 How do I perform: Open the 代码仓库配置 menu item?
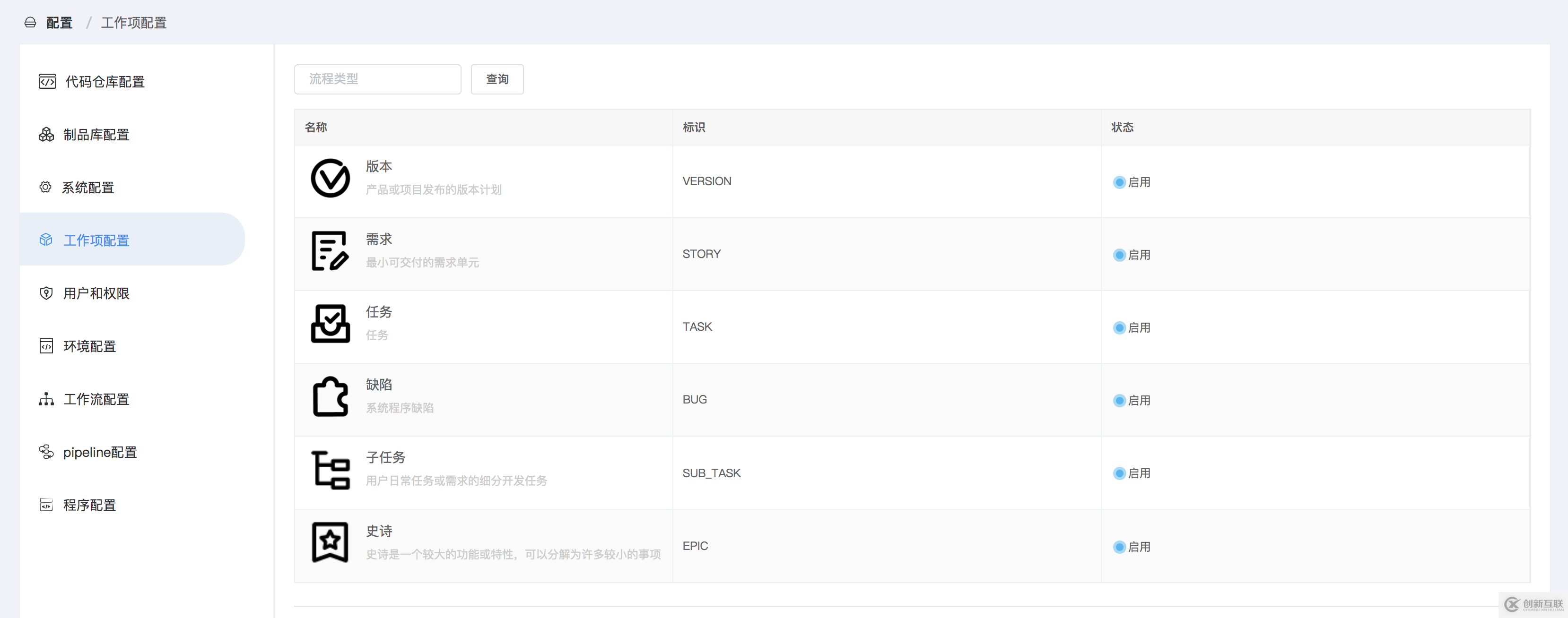point(132,82)
